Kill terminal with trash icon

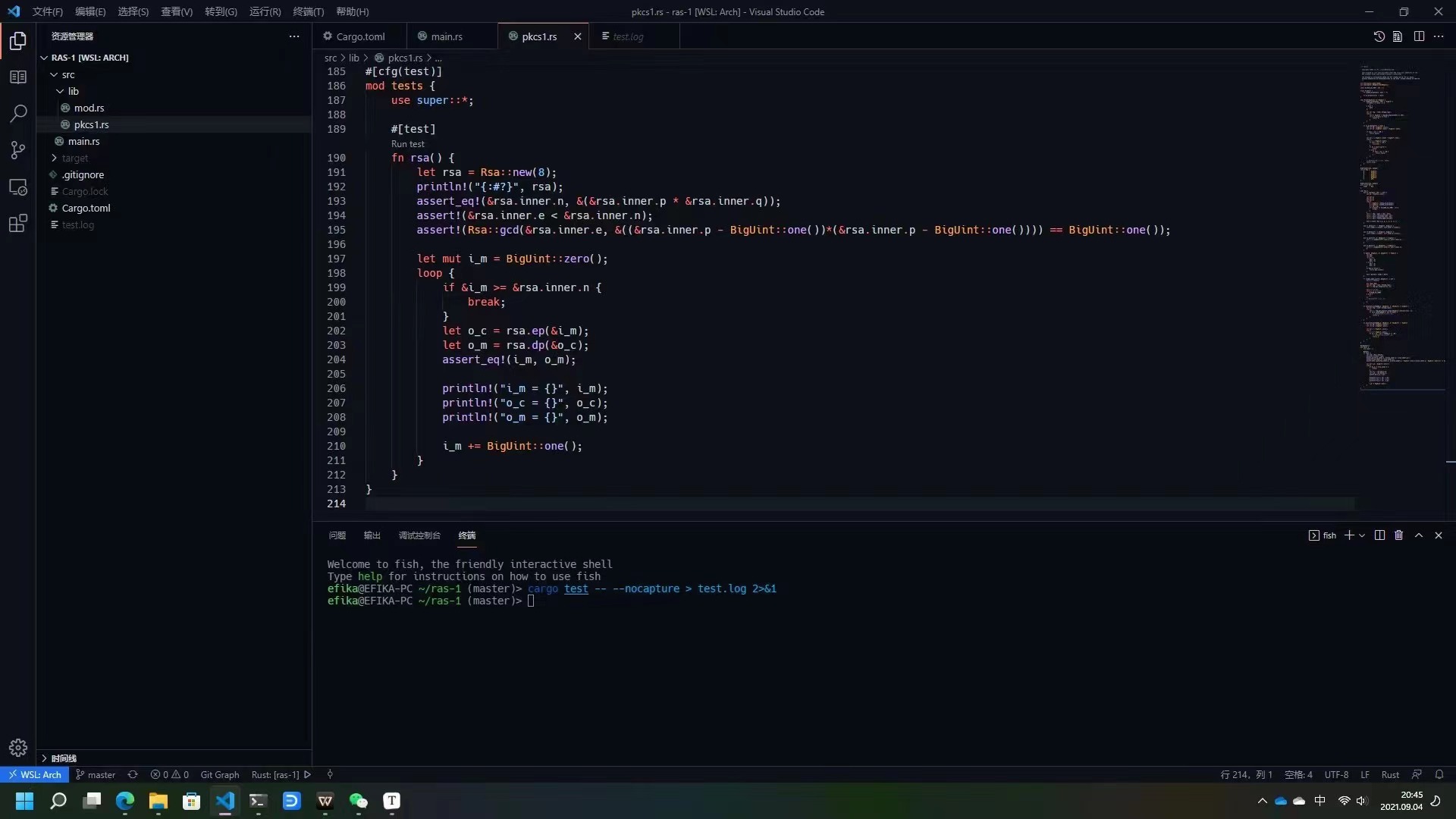(x=1399, y=535)
